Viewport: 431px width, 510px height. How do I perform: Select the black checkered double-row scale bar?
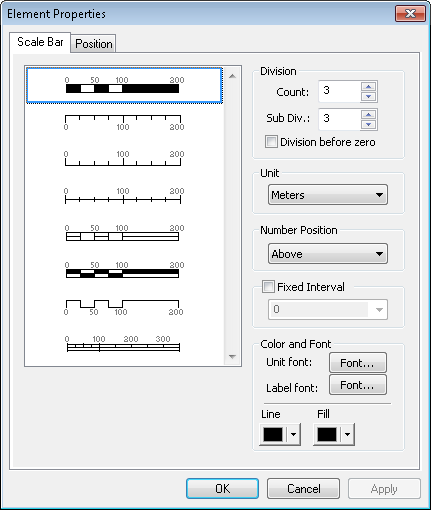point(123,270)
